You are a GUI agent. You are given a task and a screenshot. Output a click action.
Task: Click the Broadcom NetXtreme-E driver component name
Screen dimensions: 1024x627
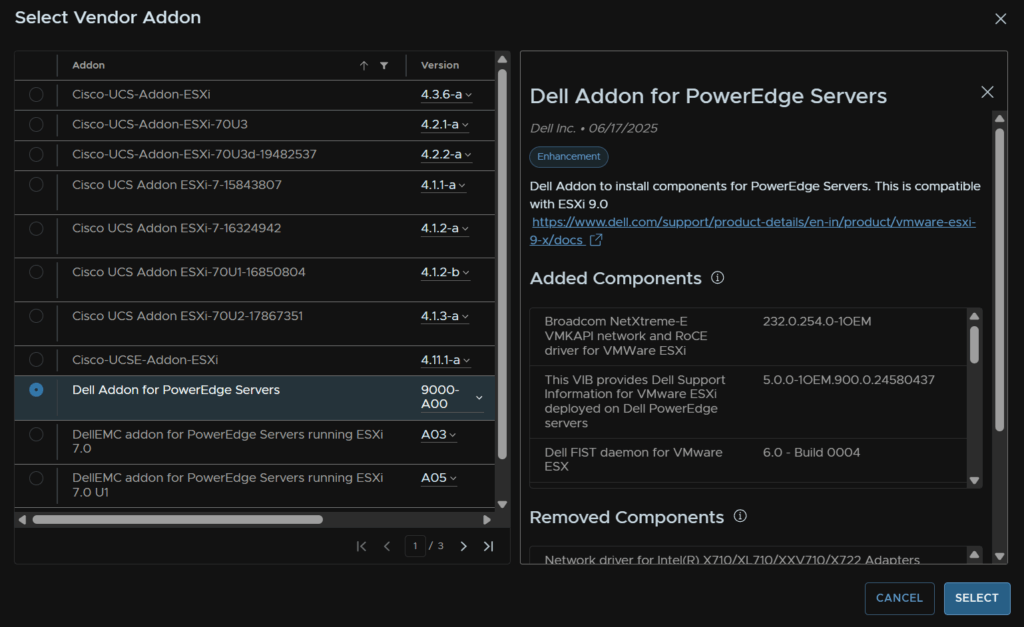click(x=626, y=336)
